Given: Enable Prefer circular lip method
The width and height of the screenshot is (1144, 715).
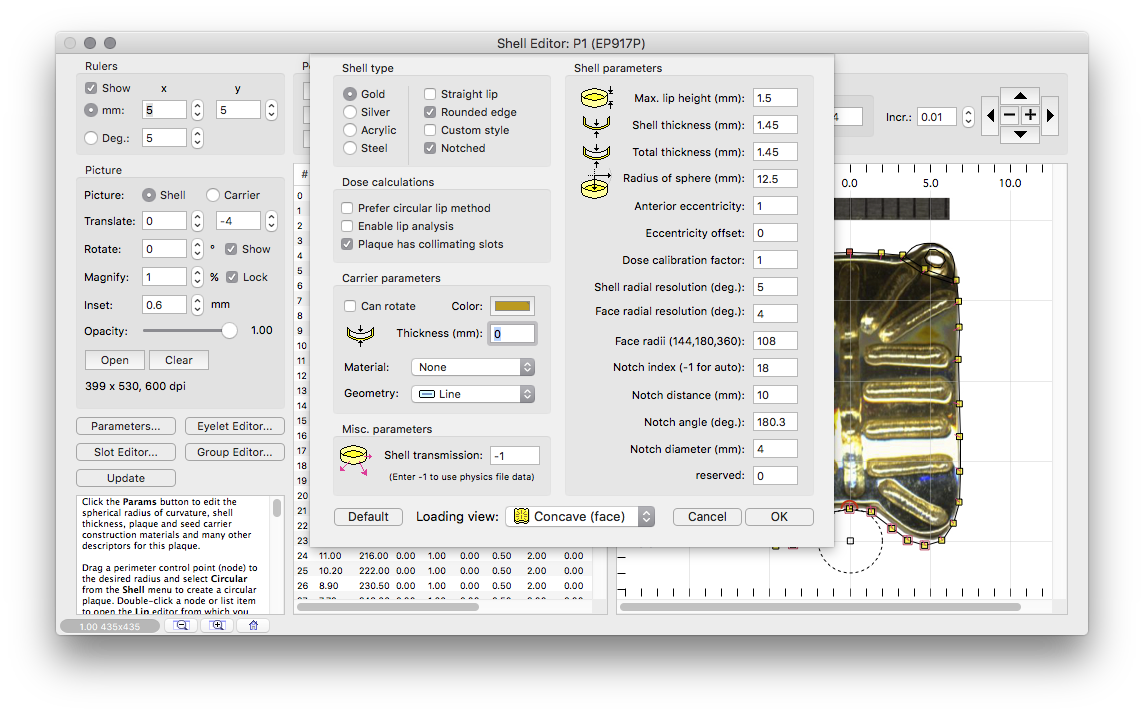Looking at the screenshot, I should pyautogui.click(x=347, y=208).
